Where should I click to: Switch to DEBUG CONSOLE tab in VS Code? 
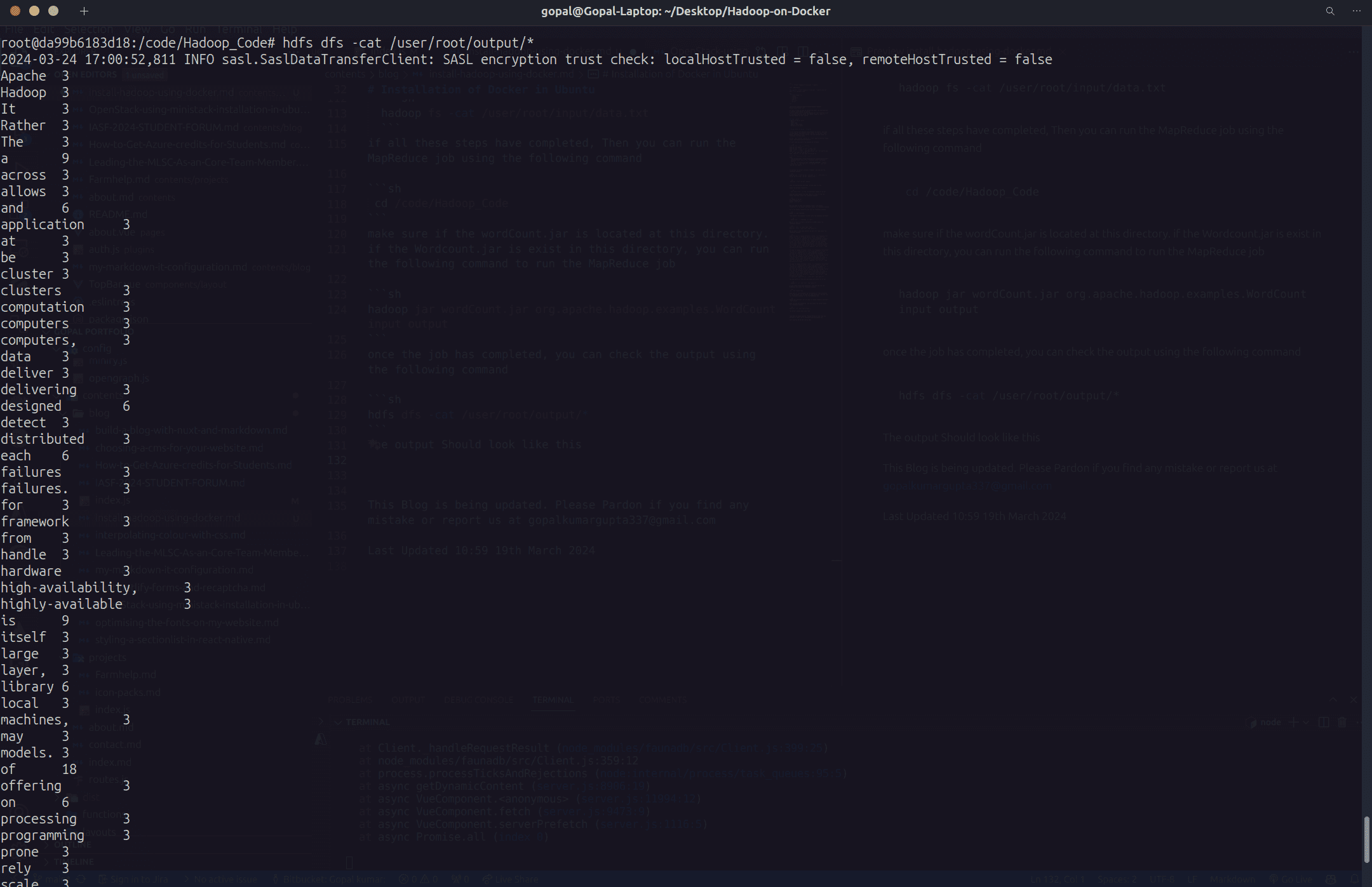pyautogui.click(x=478, y=700)
